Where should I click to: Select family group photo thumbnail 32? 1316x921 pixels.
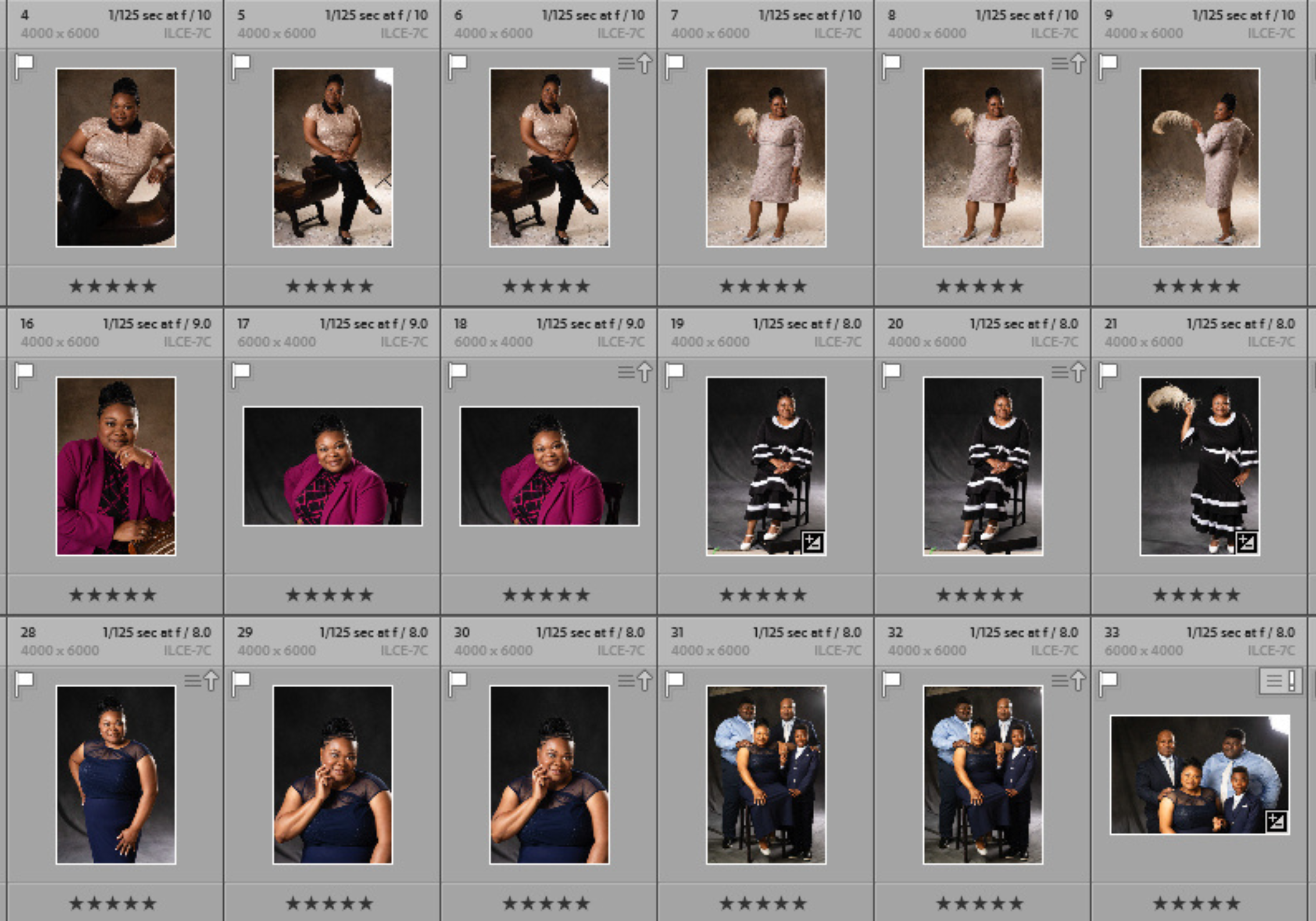(983, 775)
